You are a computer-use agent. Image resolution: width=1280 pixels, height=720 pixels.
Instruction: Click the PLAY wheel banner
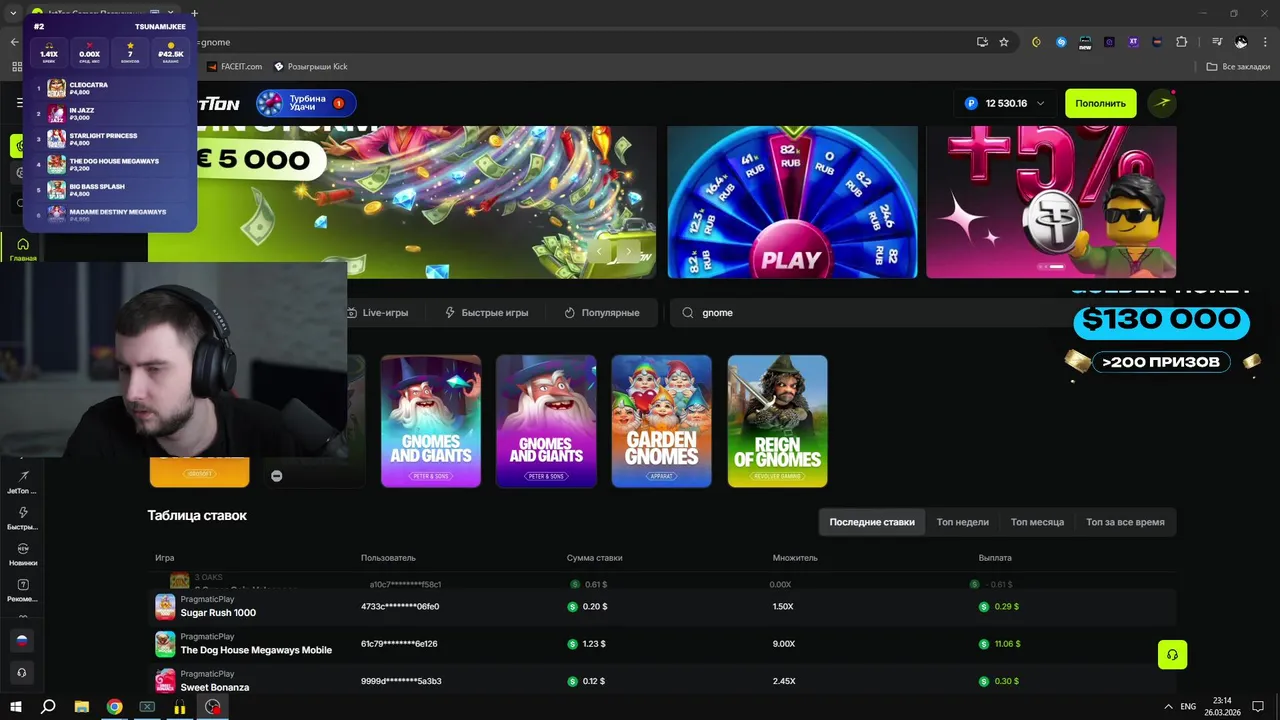click(x=792, y=202)
